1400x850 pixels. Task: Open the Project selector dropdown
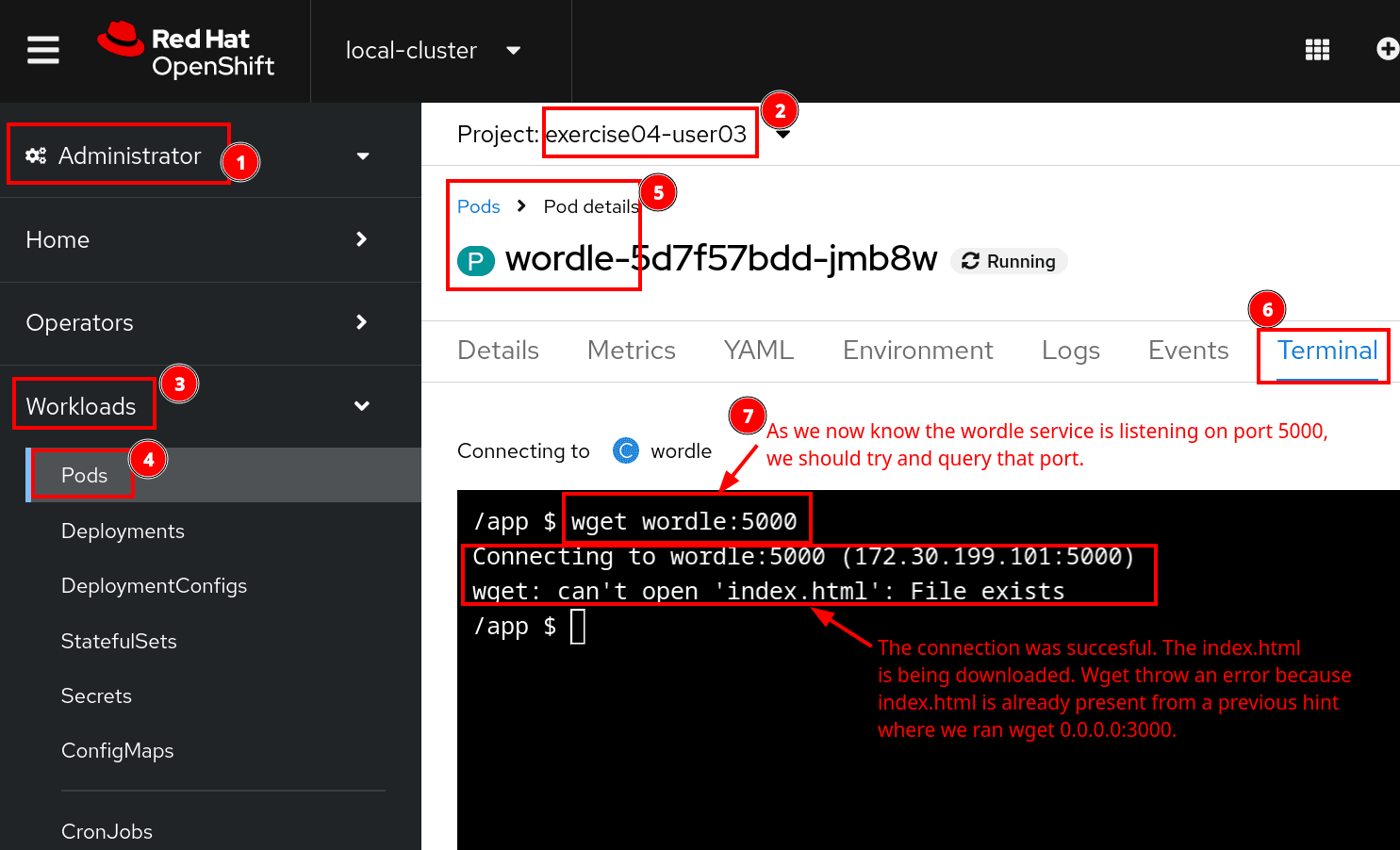(x=782, y=135)
